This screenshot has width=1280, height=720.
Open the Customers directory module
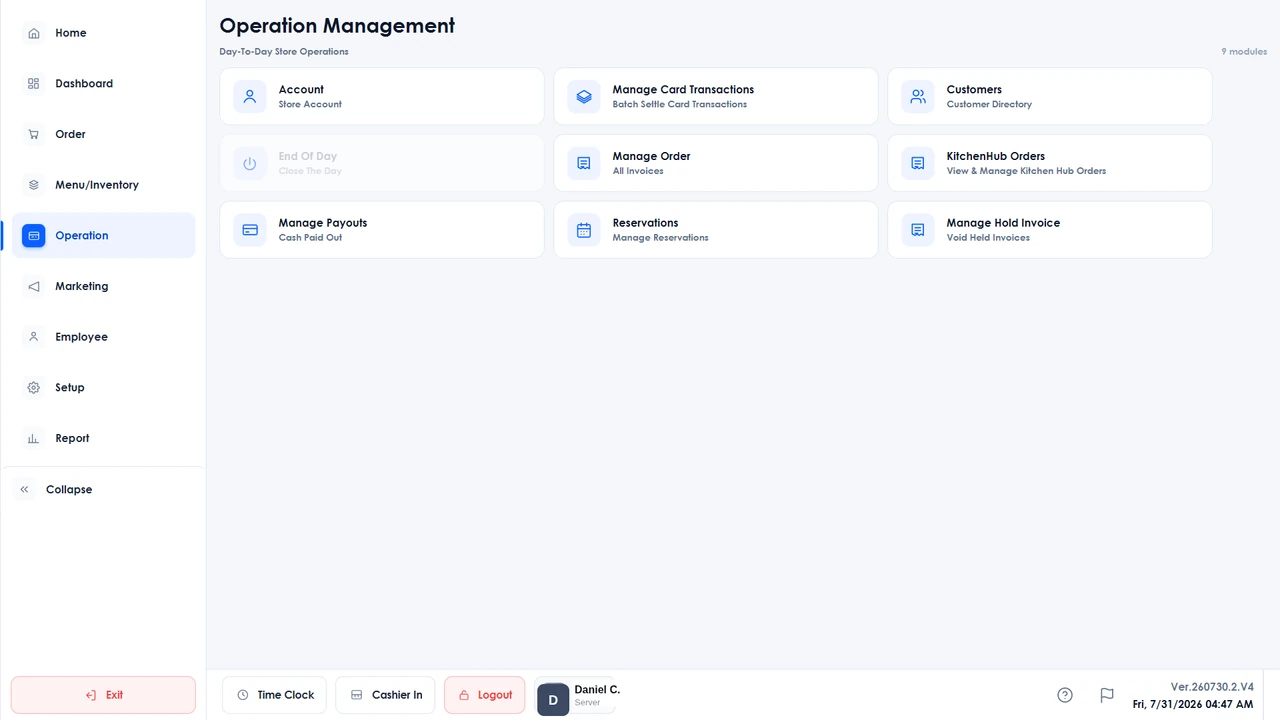point(1050,97)
